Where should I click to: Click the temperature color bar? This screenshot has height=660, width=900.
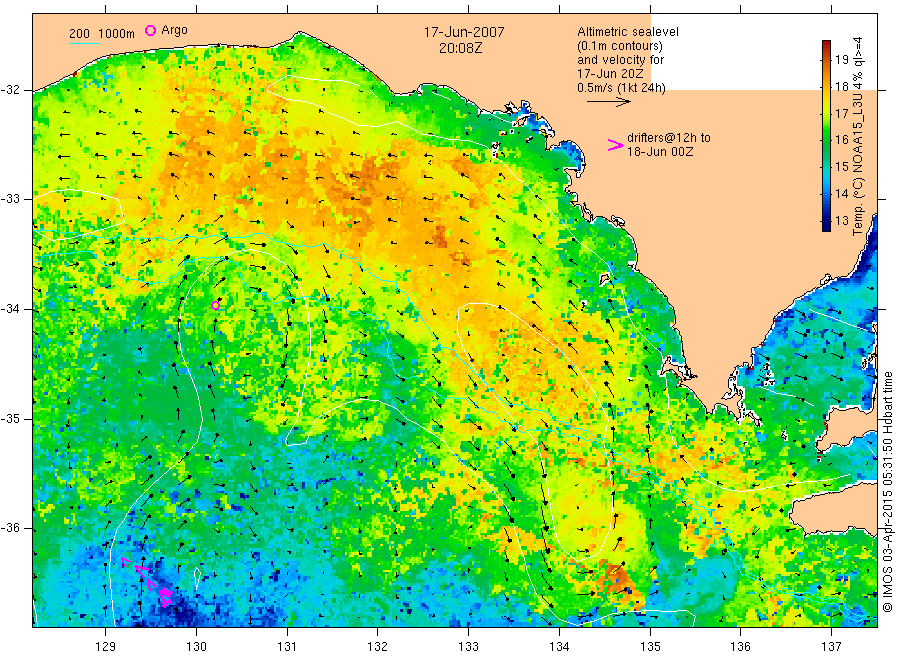[x=826, y=135]
